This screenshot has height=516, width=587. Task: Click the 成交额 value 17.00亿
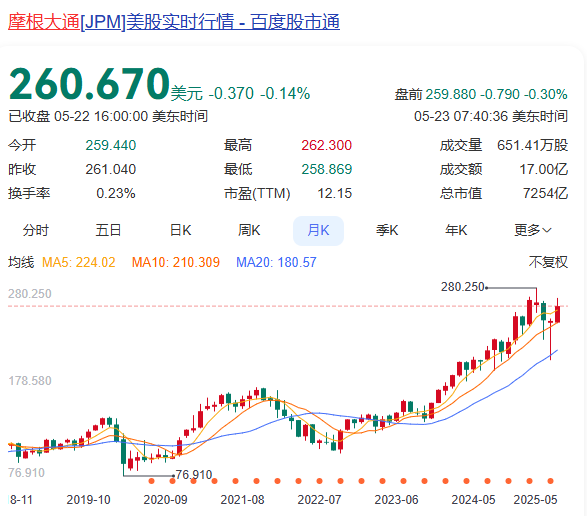coord(544,169)
